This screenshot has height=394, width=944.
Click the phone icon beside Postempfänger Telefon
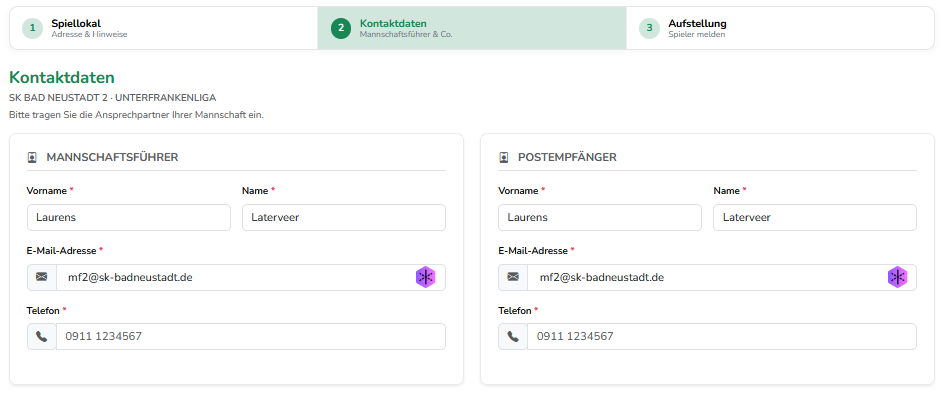tap(513, 336)
